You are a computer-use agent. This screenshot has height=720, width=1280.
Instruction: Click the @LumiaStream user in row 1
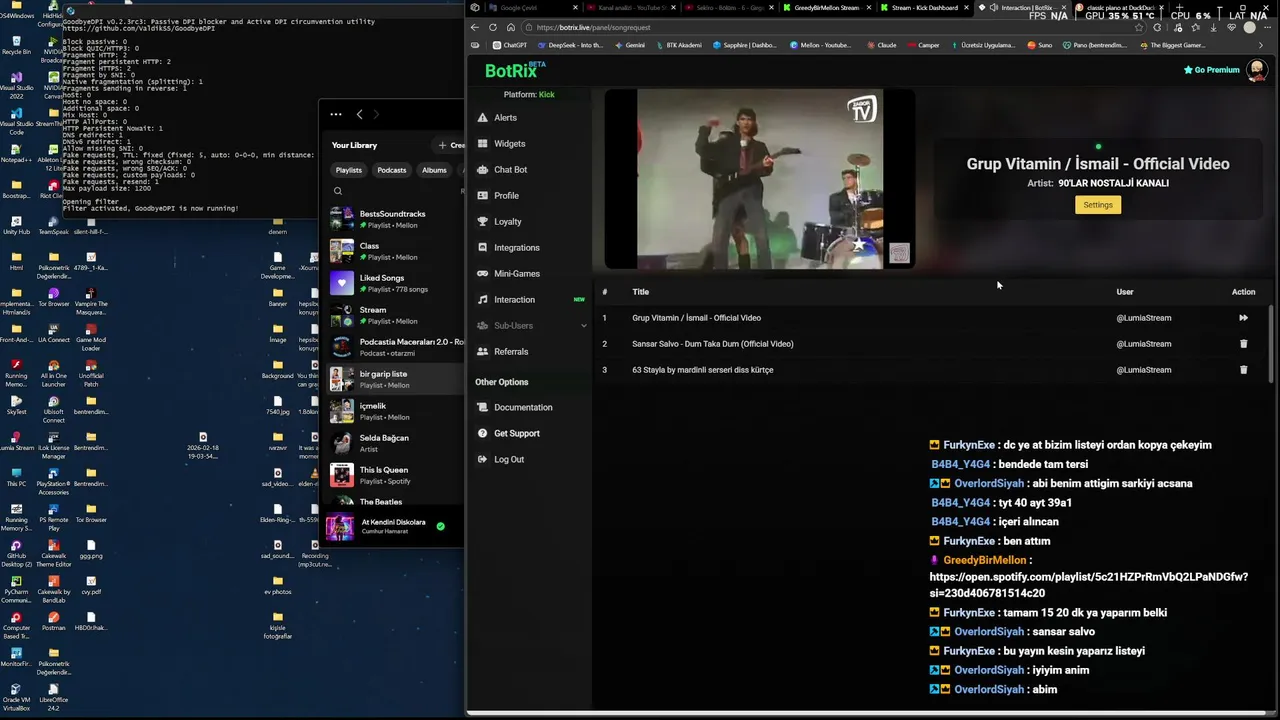click(1144, 318)
